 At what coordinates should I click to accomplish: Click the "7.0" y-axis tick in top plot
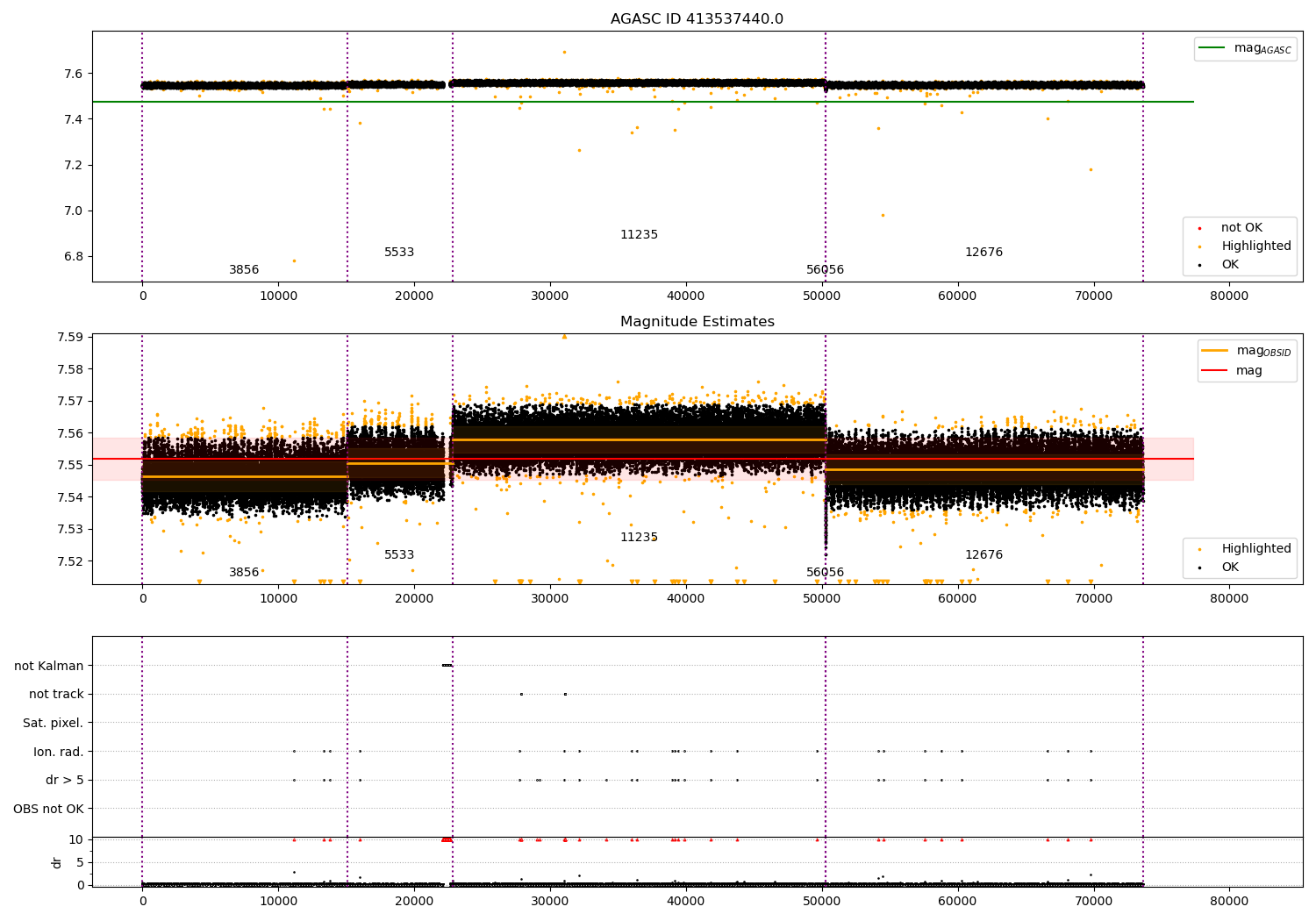(x=75, y=211)
